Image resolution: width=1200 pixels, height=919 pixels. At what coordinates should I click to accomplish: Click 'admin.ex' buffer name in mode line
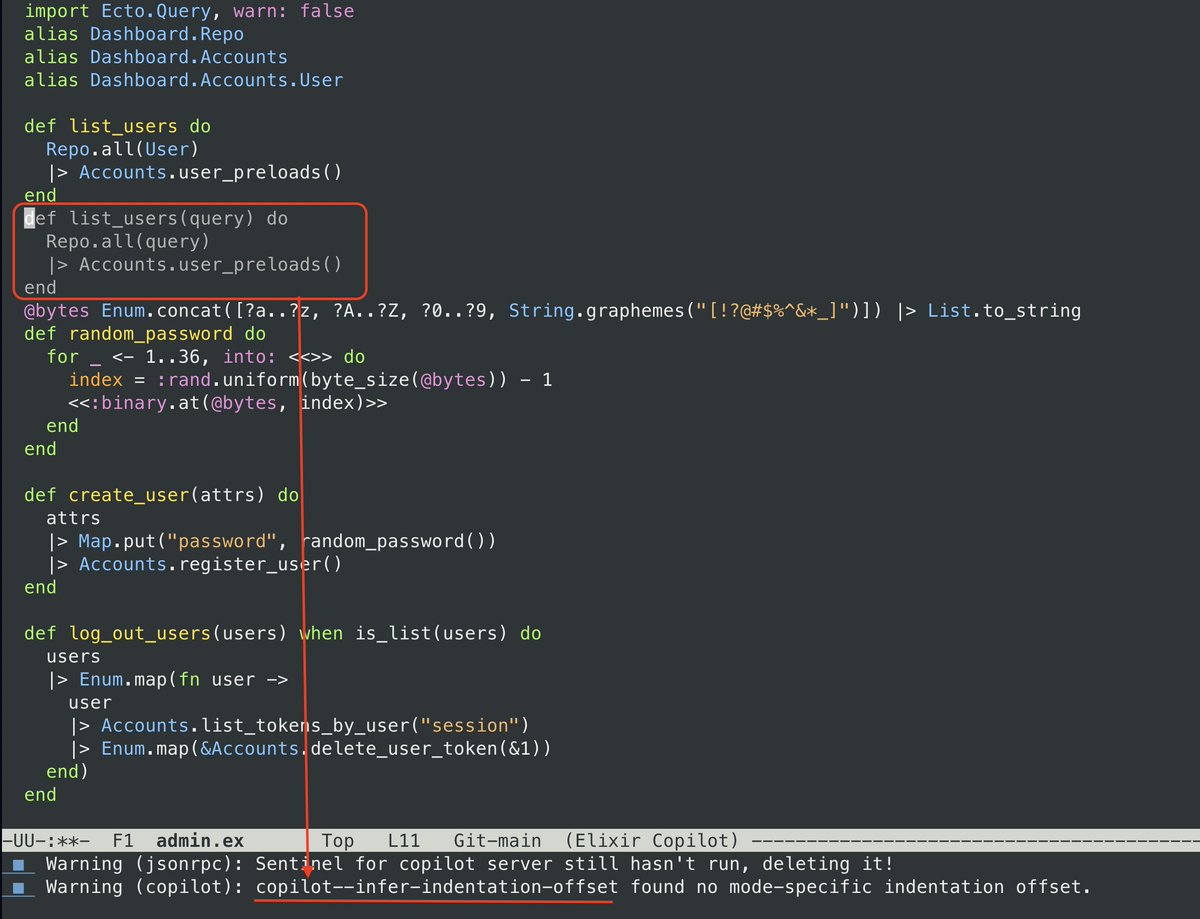pyautogui.click(x=200, y=842)
